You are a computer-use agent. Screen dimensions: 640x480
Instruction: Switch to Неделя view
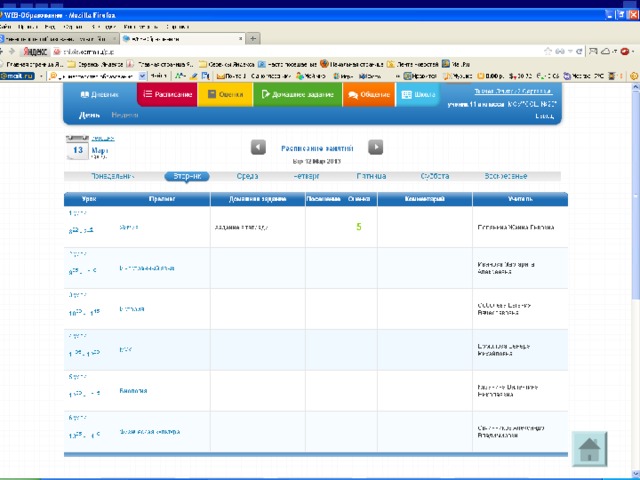[x=125, y=115]
